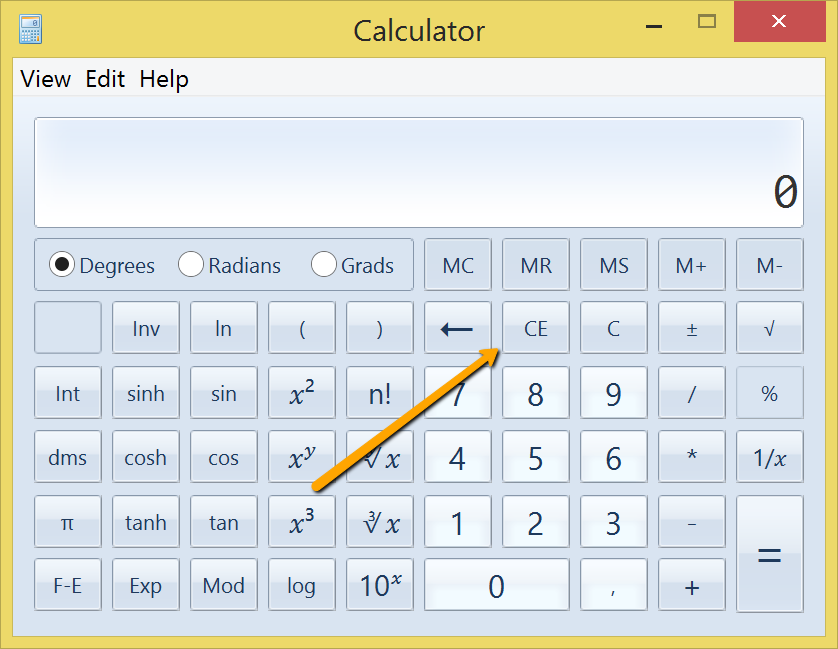Viewport: 838px width, 649px height.
Task: Select the Degrees angle mode
Action: click(x=62, y=265)
